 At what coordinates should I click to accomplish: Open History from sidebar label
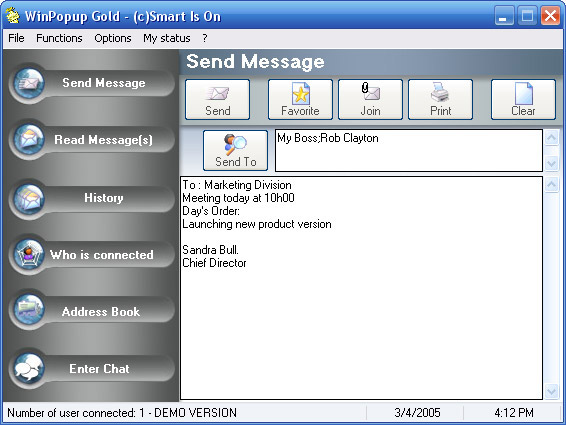point(104,198)
